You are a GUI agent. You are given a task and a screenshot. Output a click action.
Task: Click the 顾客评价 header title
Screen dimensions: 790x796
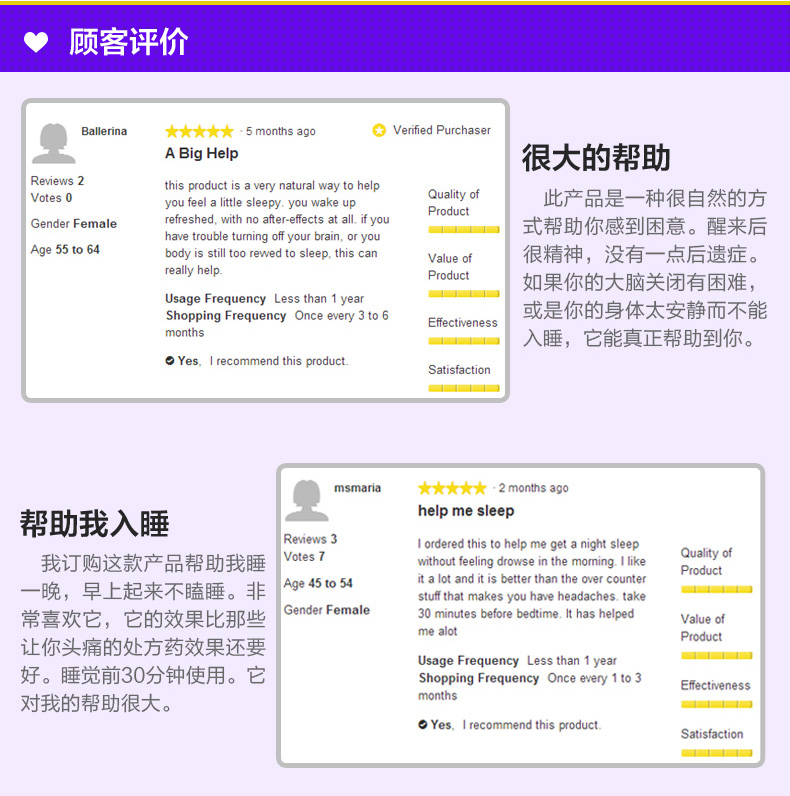pos(128,43)
